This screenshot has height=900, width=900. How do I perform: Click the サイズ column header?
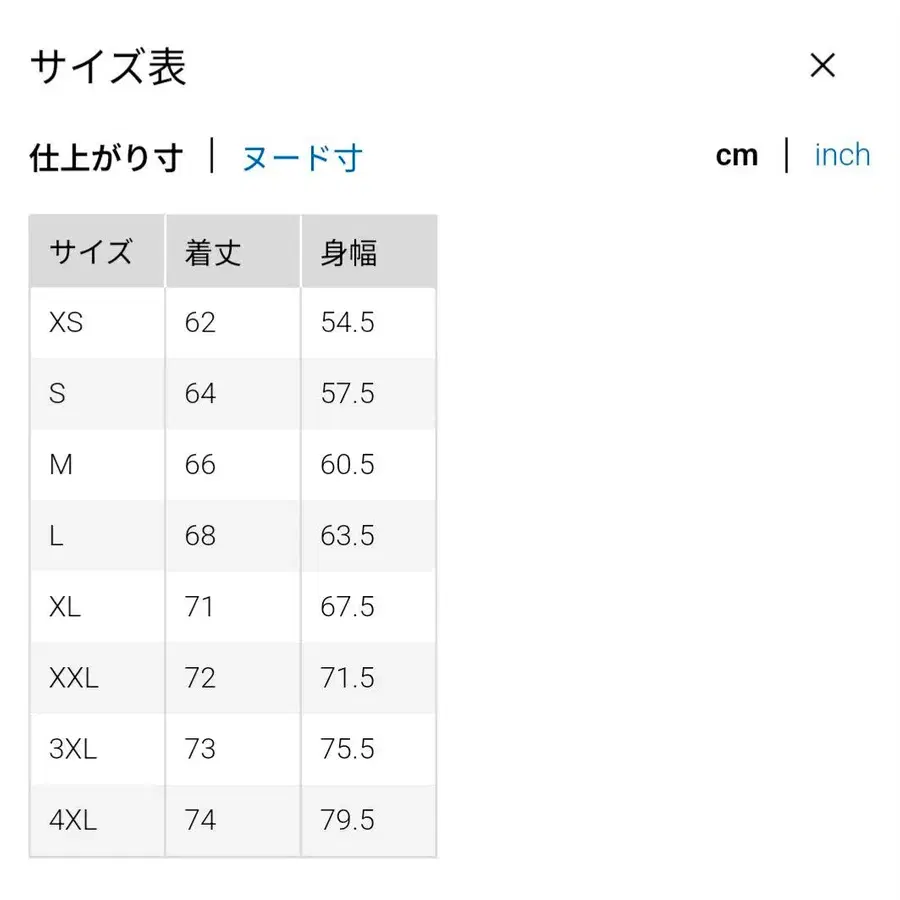(x=93, y=252)
